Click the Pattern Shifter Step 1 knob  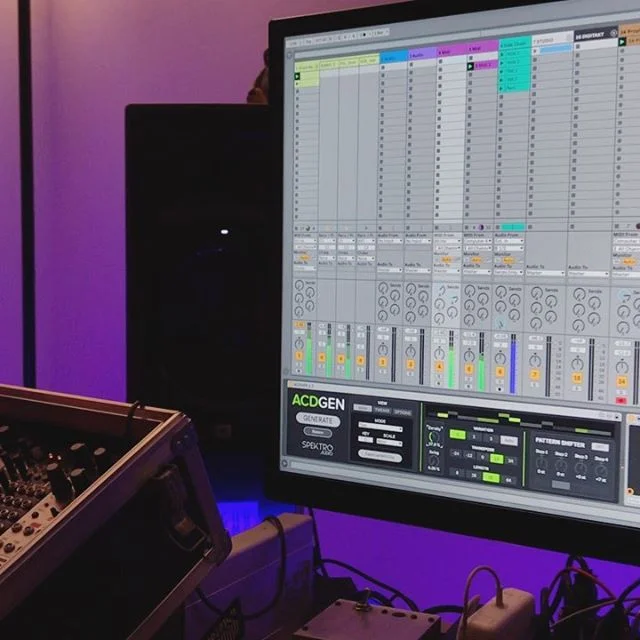(541, 463)
